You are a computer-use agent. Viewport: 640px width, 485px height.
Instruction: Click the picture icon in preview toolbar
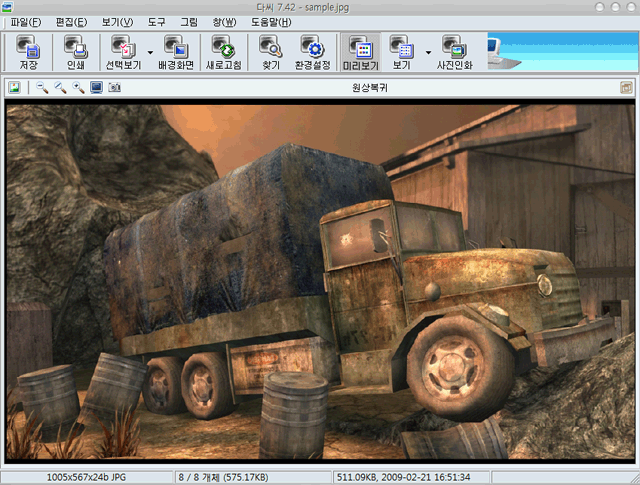(14, 87)
